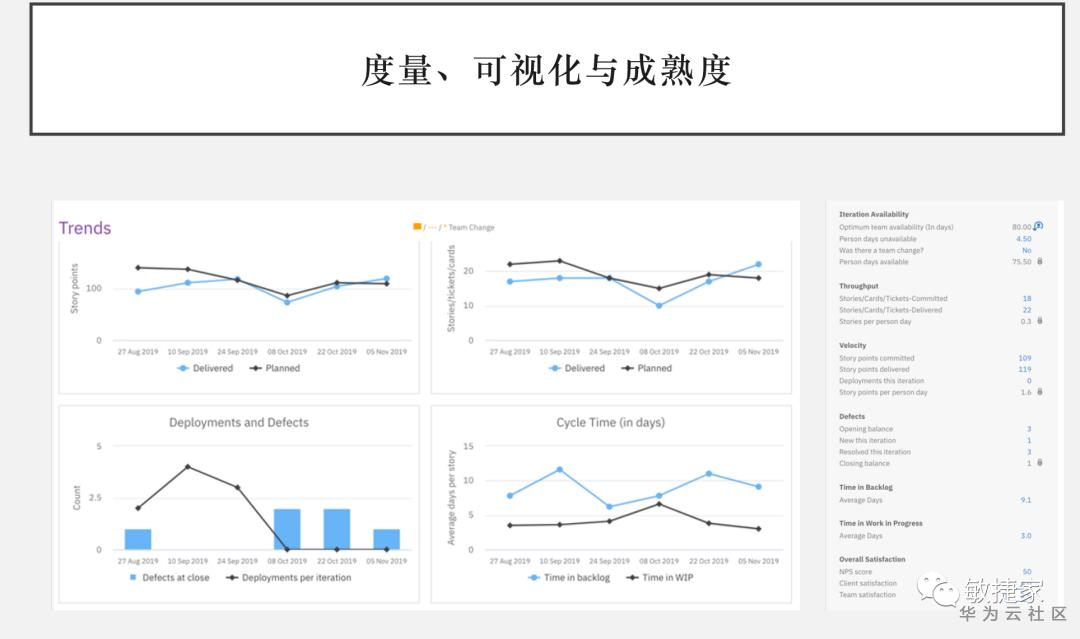Click the lock icon beside Story points per person day
Viewport: 1080px width, 639px height.
point(1039,391)
